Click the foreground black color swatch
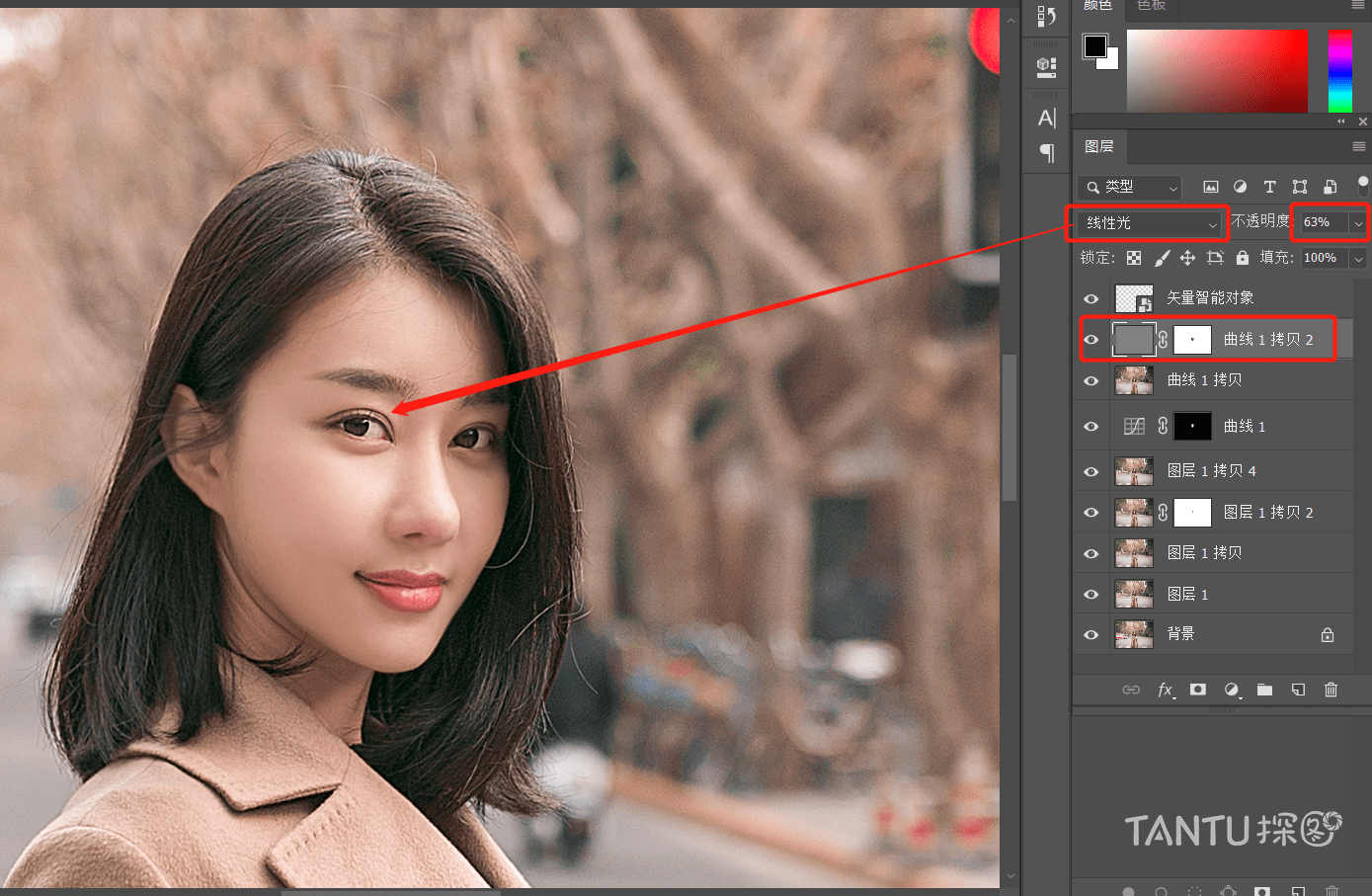1372x896 pixels. [x=1094, y=45]
